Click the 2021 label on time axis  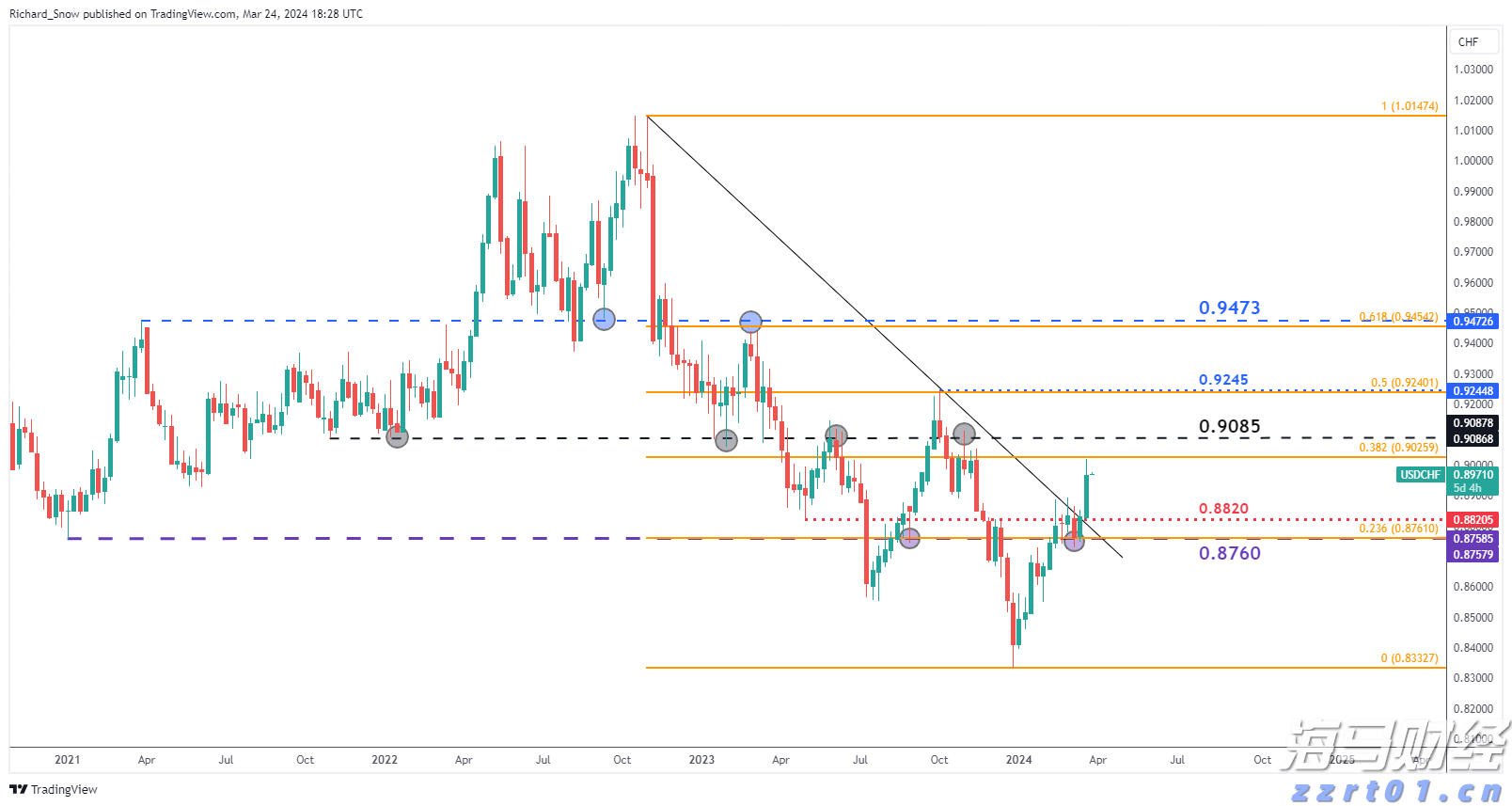(67, 760)
